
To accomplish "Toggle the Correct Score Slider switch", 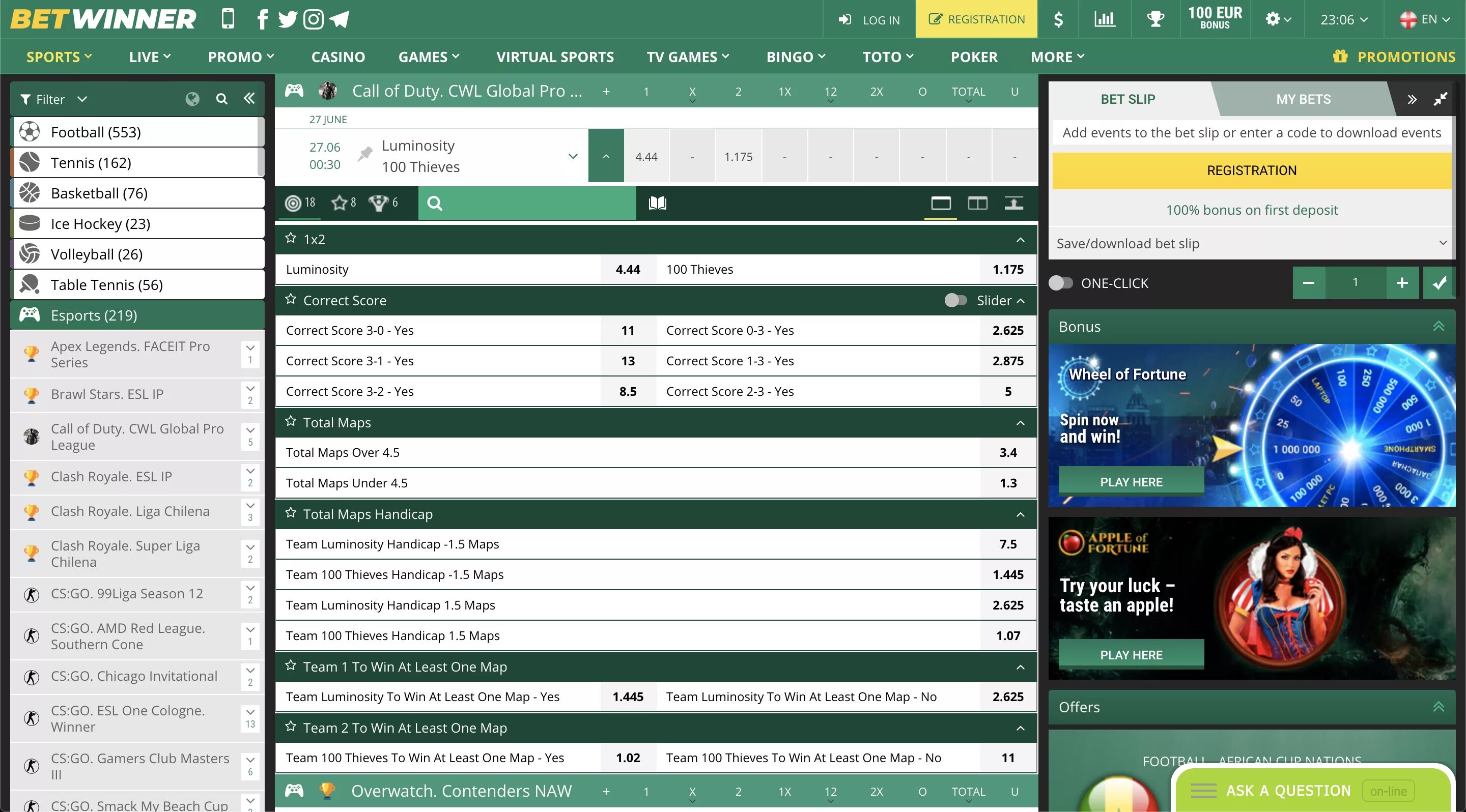I will pyautogui.click(x=955, y=300).
